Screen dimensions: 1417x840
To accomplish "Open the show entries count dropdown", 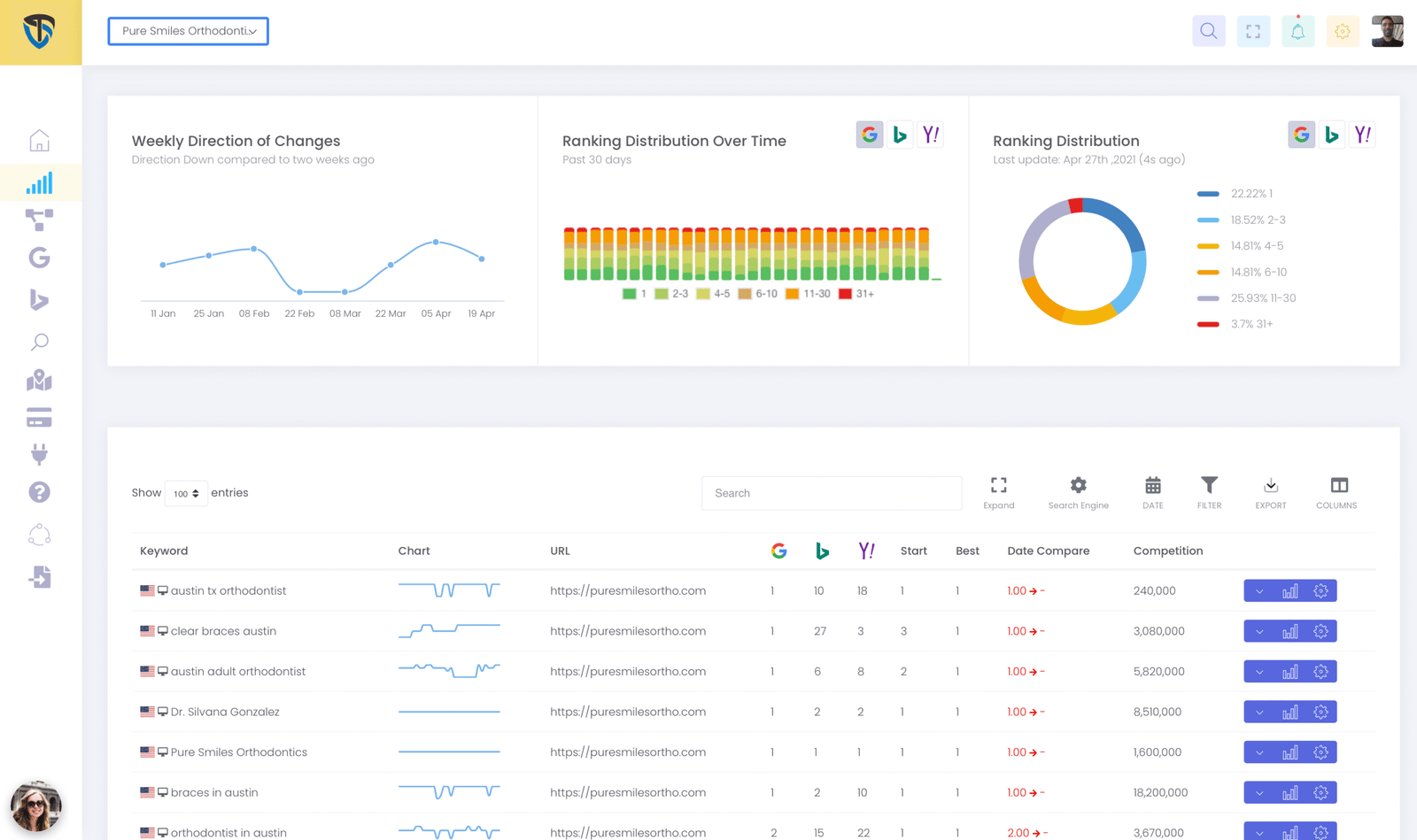I will pos(186,493).
